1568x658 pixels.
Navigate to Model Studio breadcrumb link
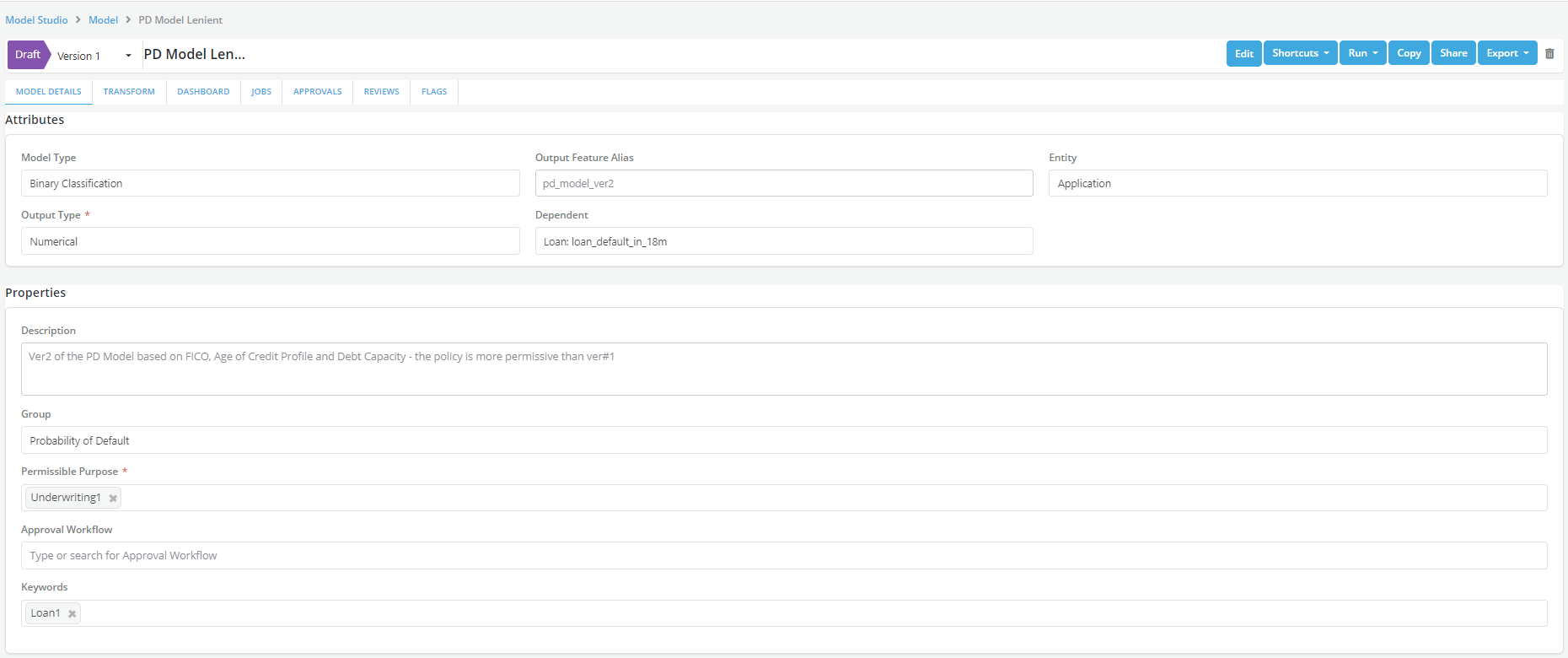pos(36,20)
